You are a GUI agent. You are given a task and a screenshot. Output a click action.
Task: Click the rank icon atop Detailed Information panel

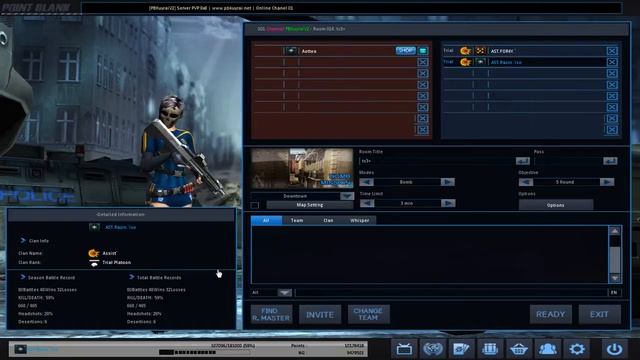94,227
